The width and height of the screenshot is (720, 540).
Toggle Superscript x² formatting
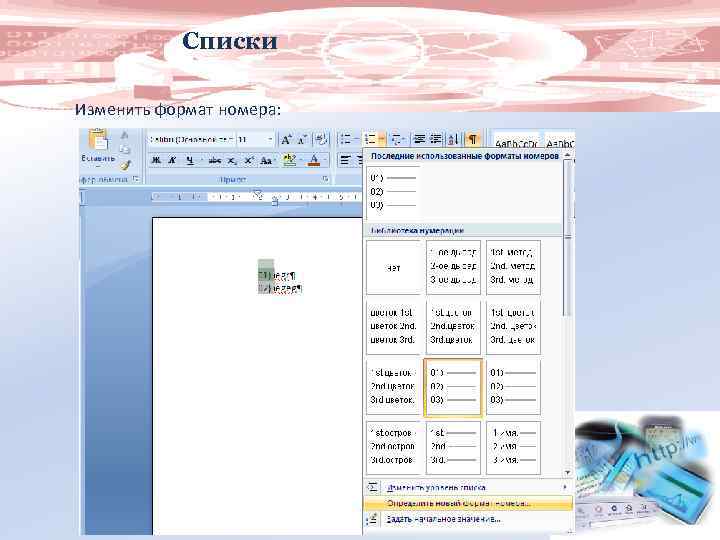tap(248, 160)
